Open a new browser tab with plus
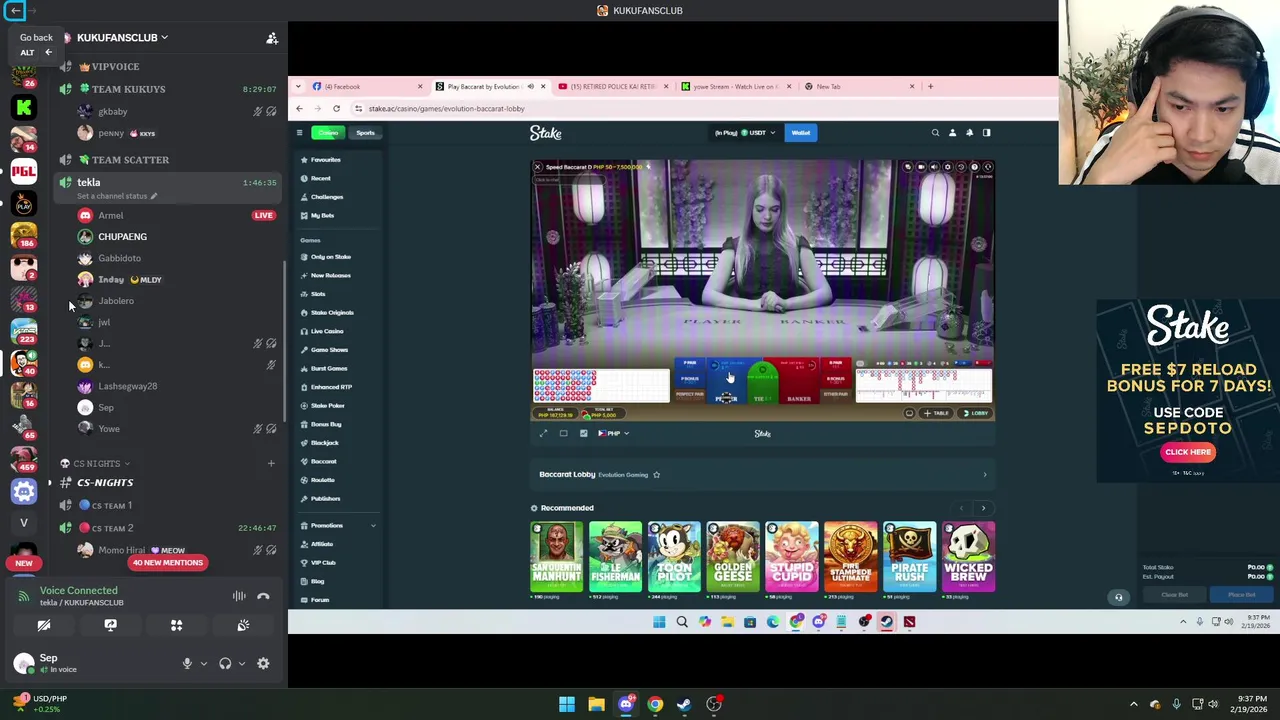1280x720 pixels. pos(930,87)
